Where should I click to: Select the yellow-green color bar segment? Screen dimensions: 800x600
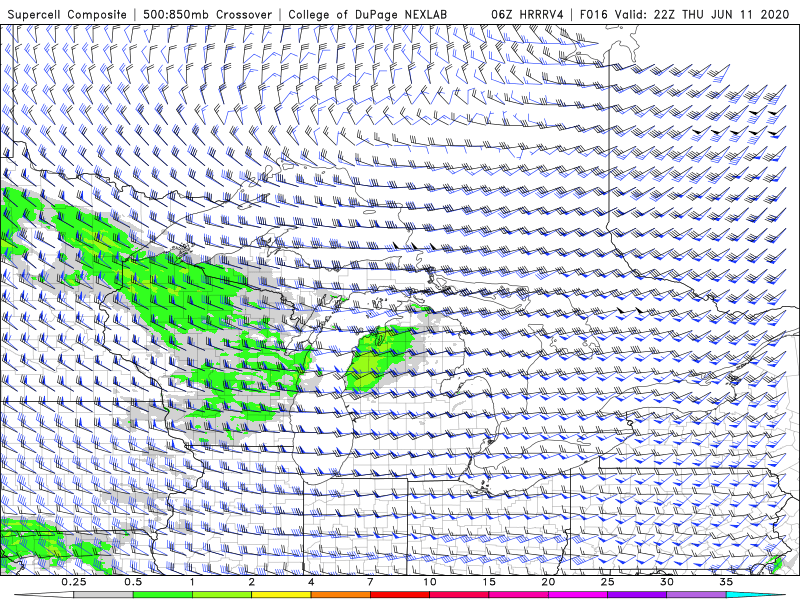[222, 595]
